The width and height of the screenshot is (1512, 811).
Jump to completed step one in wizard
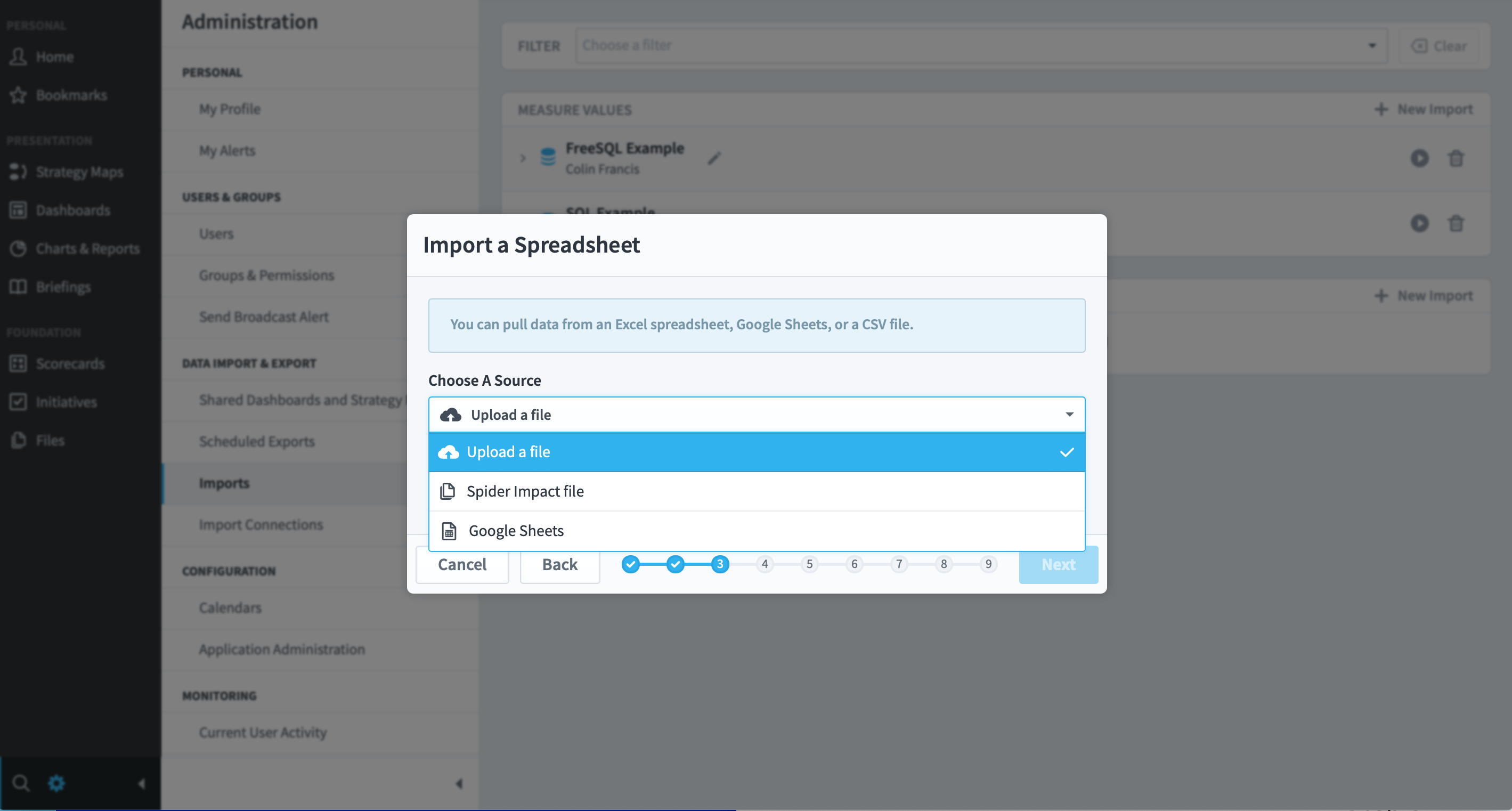click(x=630, y=564)
